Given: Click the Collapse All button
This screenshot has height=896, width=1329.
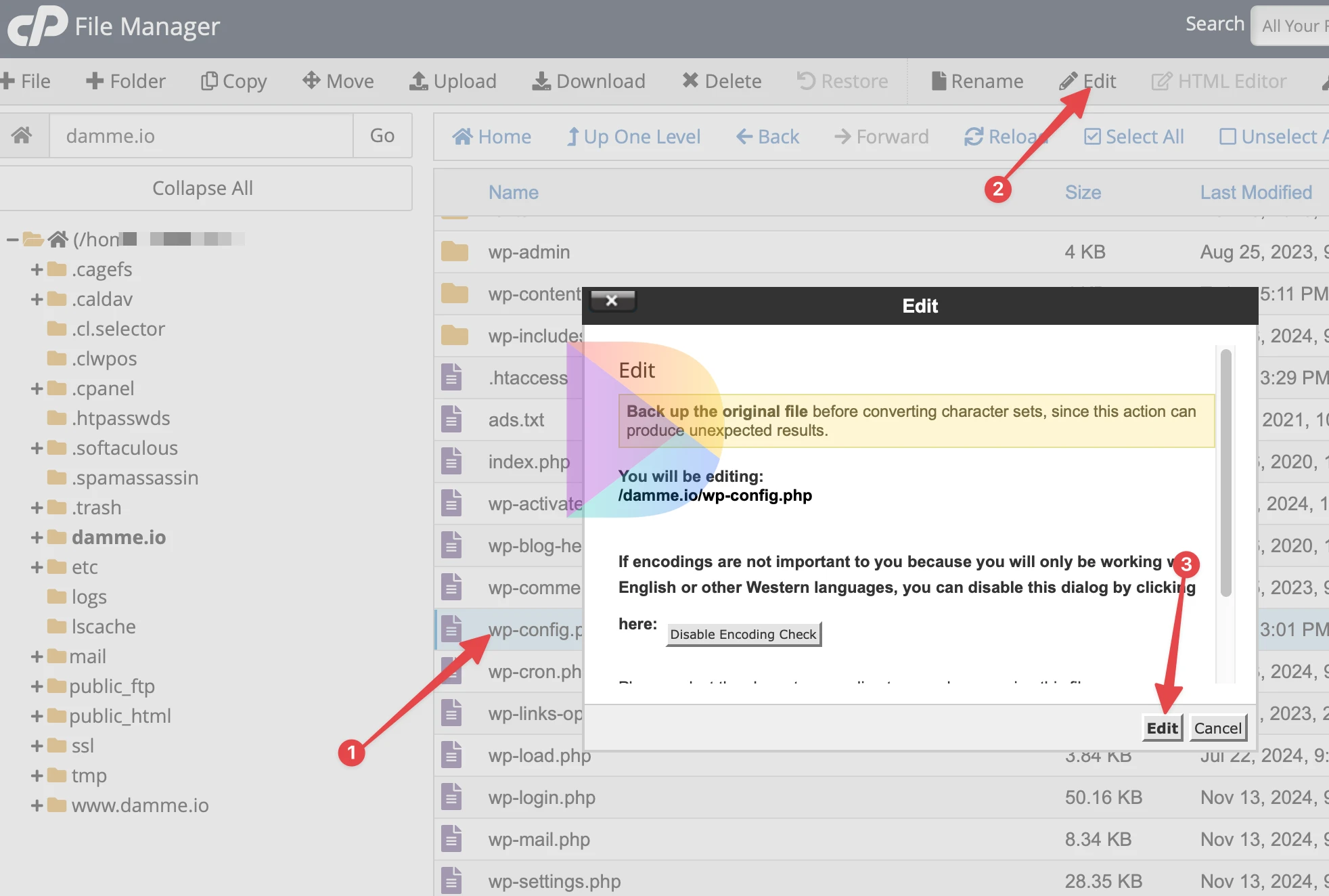Looking at the screenshot, I should [203, 188].
